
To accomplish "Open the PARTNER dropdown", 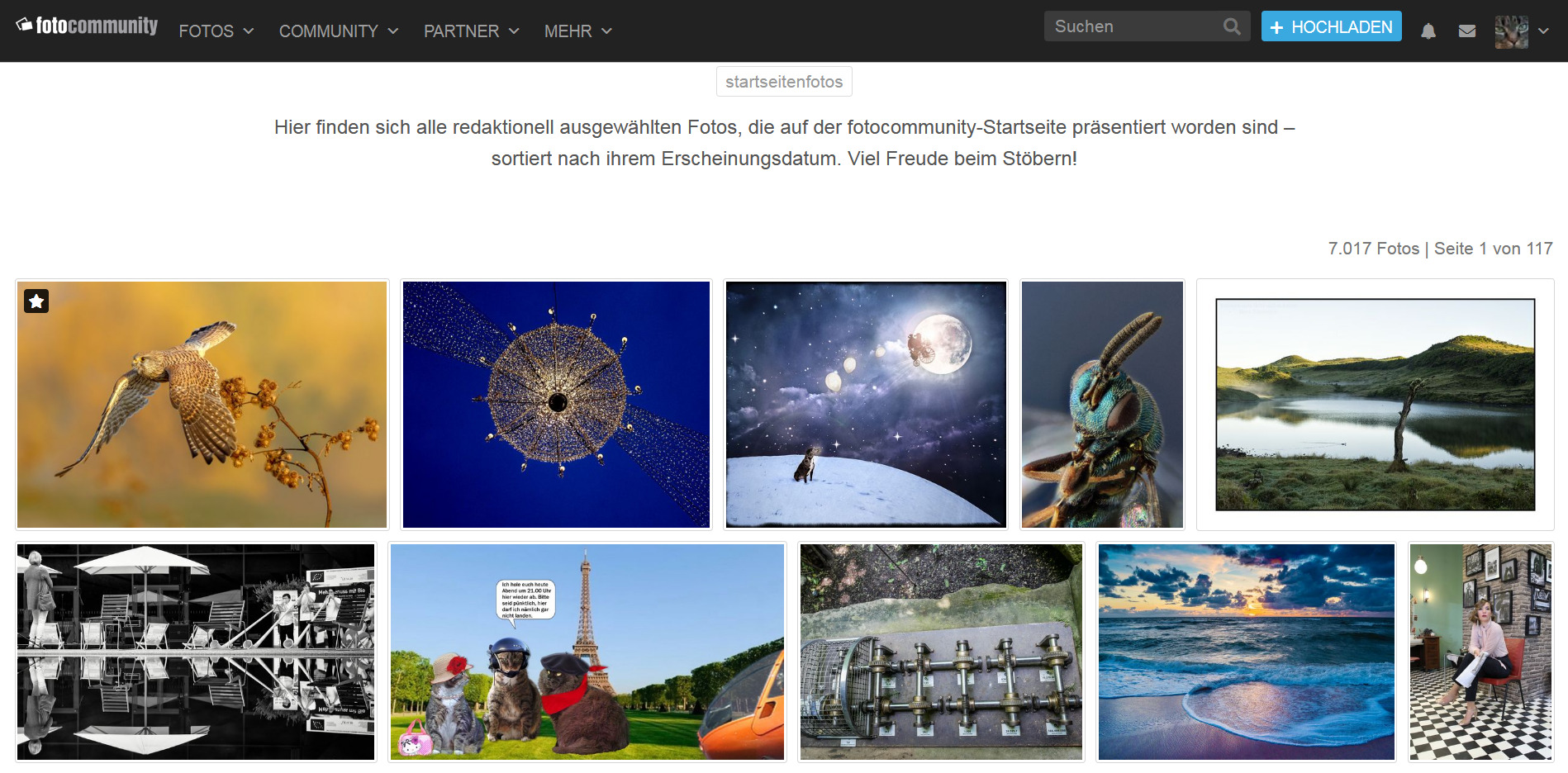I will click(x=472, y=31).
